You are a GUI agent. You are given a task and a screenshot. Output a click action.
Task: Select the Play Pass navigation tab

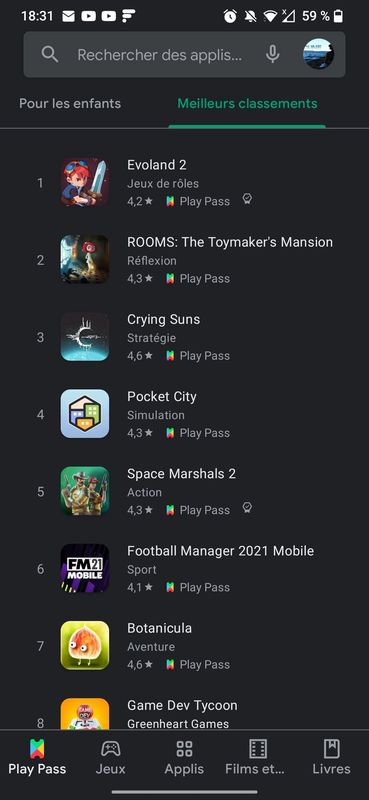[x=37, y=758]
